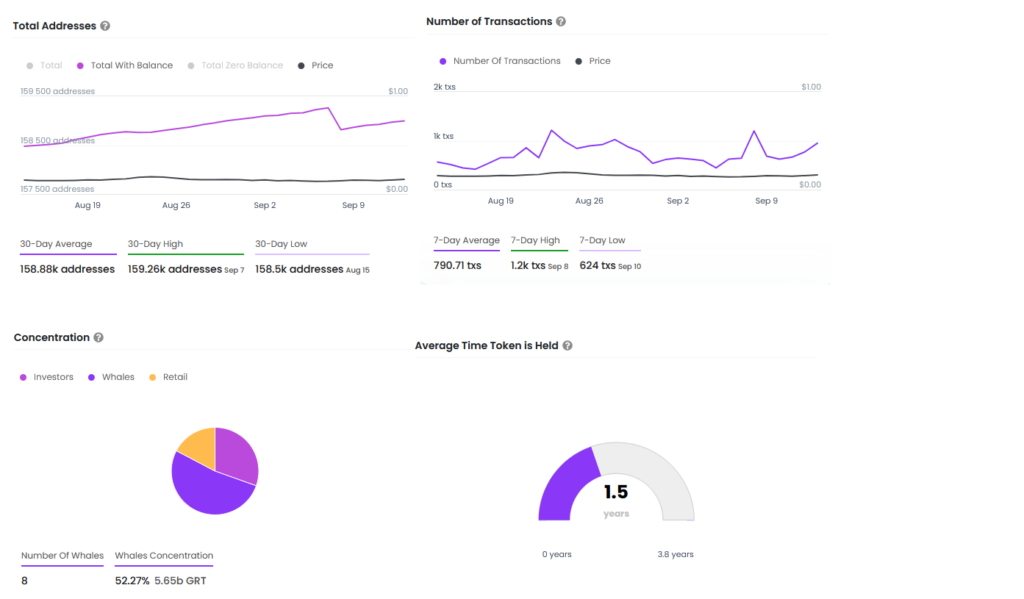Image resolution: width=1024 pixels, height=599 pixels.
Task: Click the Total Addresses help icon
Action: coord(105,26)
